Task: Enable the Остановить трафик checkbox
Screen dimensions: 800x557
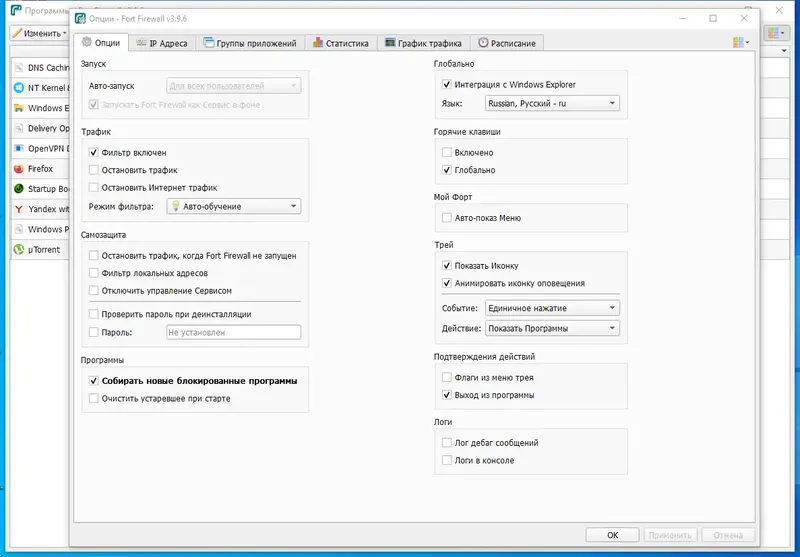Action: 93,170
